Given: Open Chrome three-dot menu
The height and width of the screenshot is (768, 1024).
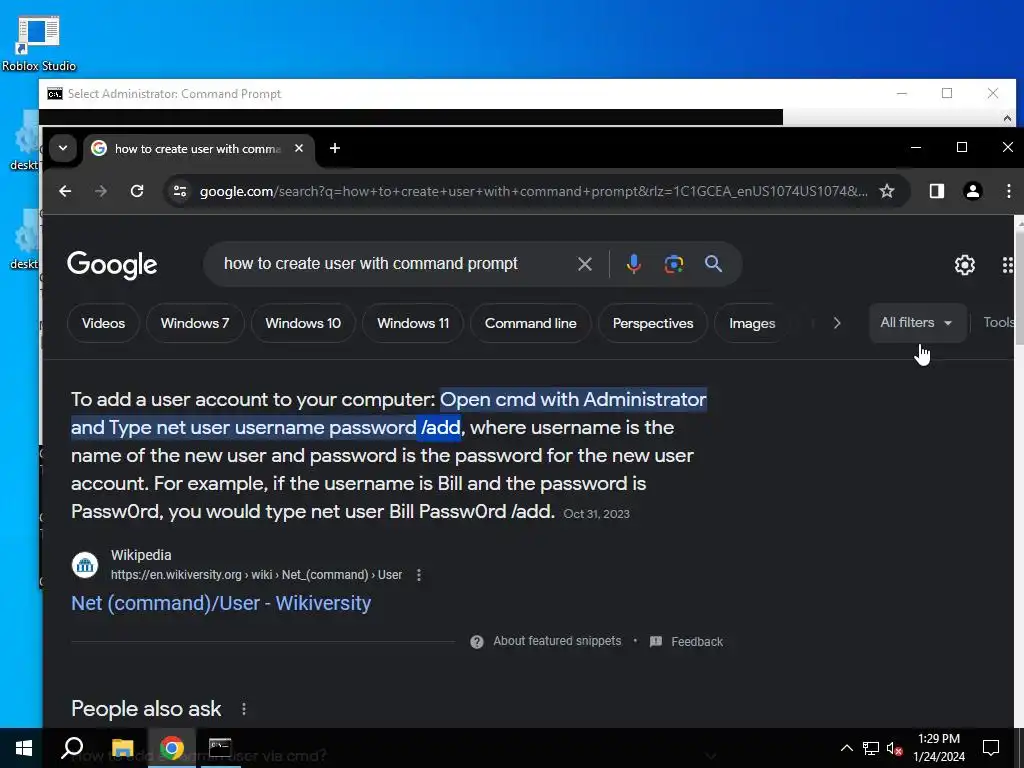Looking at the screenshot, I should click(x=1008, y=191).
